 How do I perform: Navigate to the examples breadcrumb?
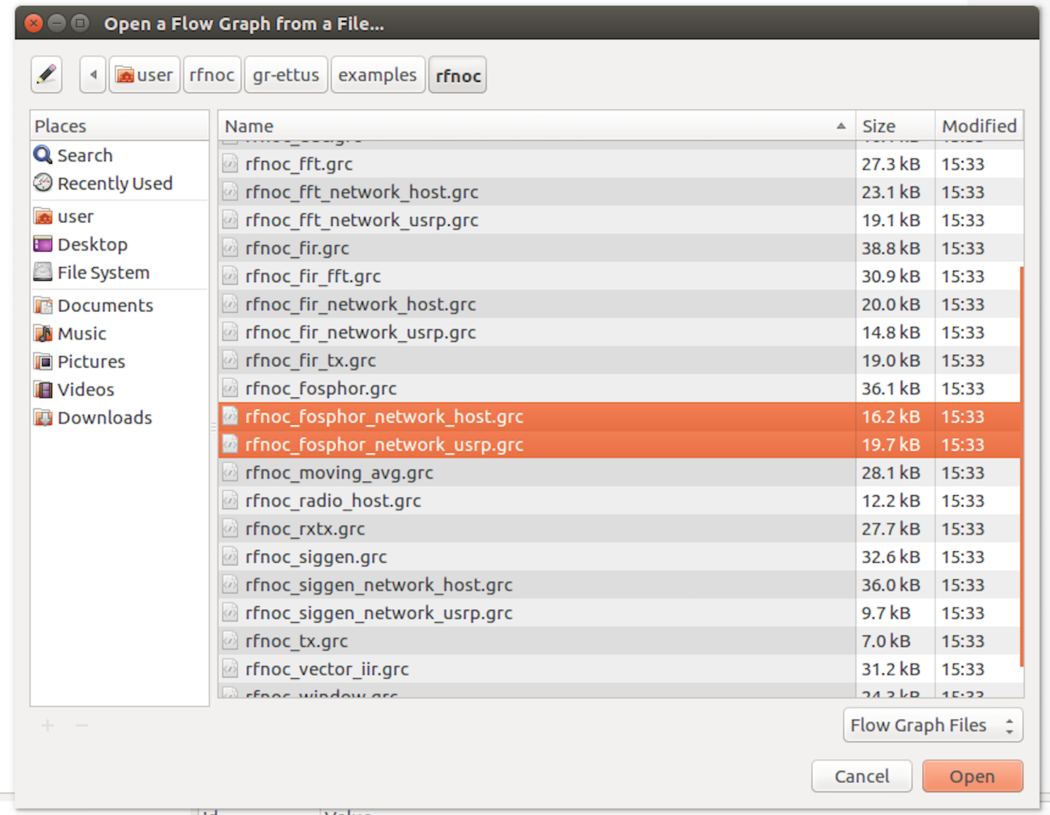378,74
